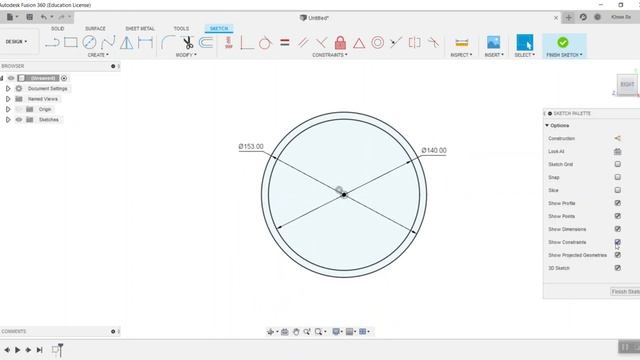Open the Modify panel dropdown

click(186, 55)
